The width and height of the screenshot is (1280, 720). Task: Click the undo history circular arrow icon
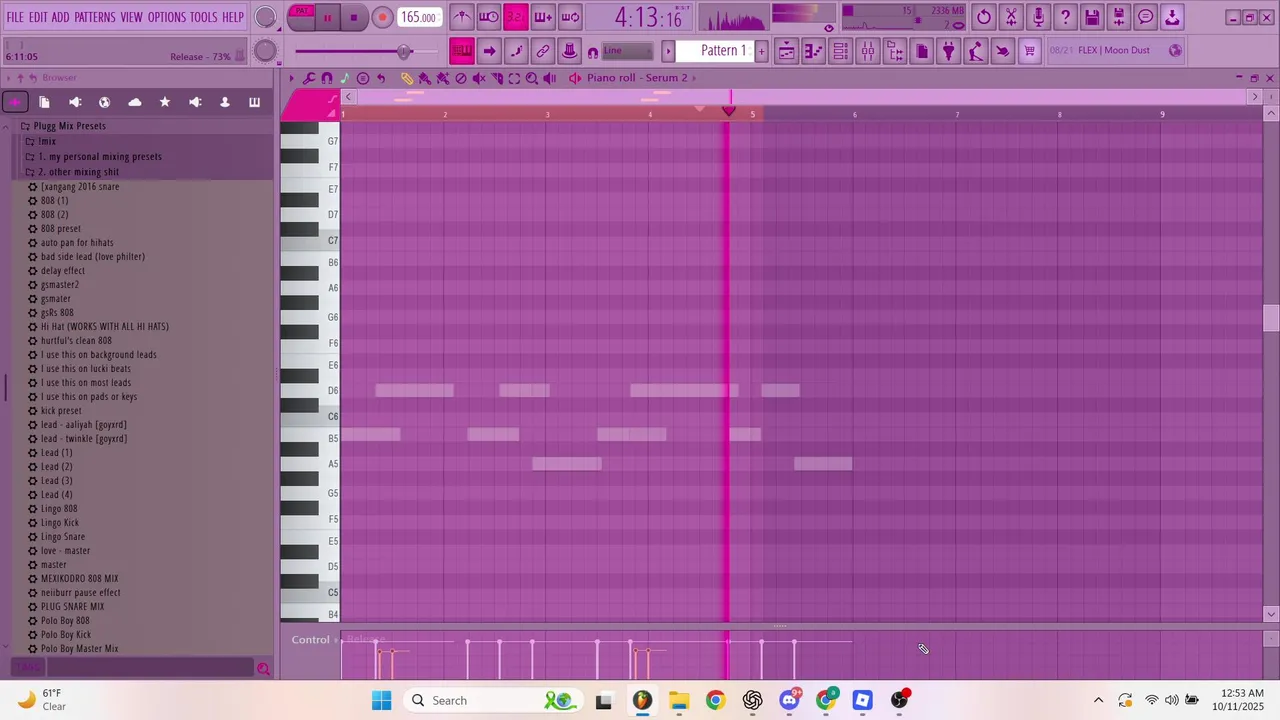[984, 16]
